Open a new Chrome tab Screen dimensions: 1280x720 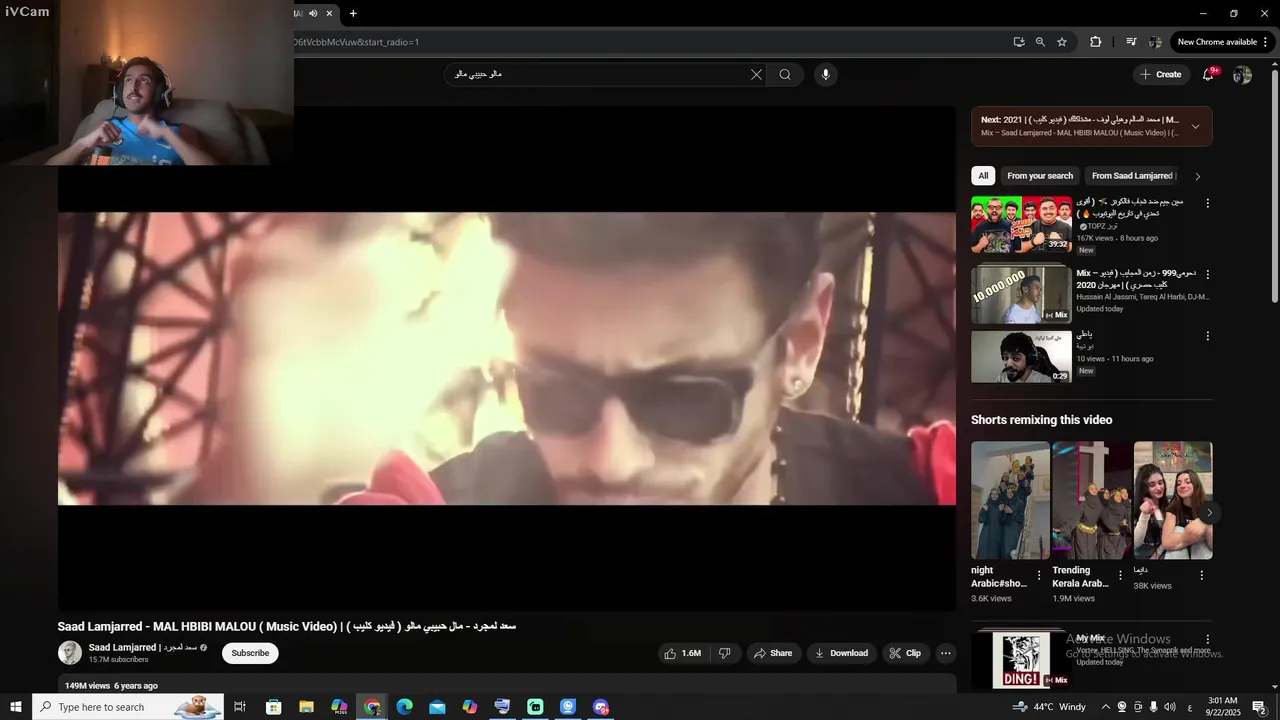pos(353,13)
